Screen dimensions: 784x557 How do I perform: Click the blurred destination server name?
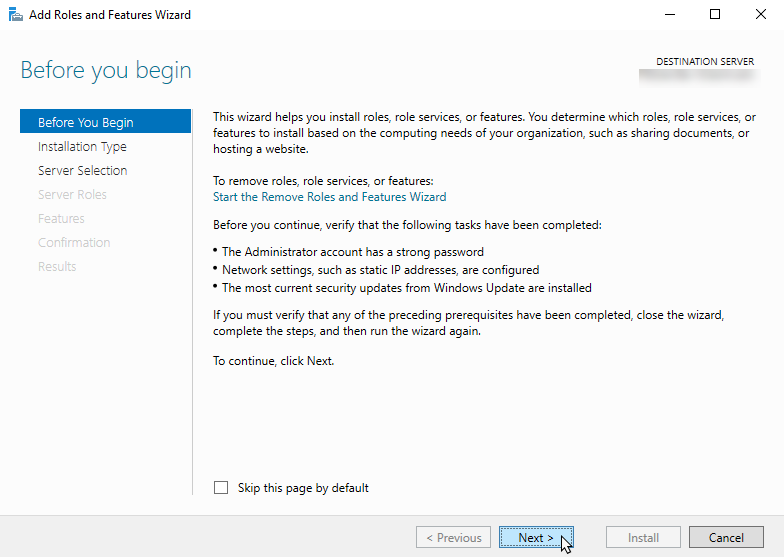coord(698,74)
